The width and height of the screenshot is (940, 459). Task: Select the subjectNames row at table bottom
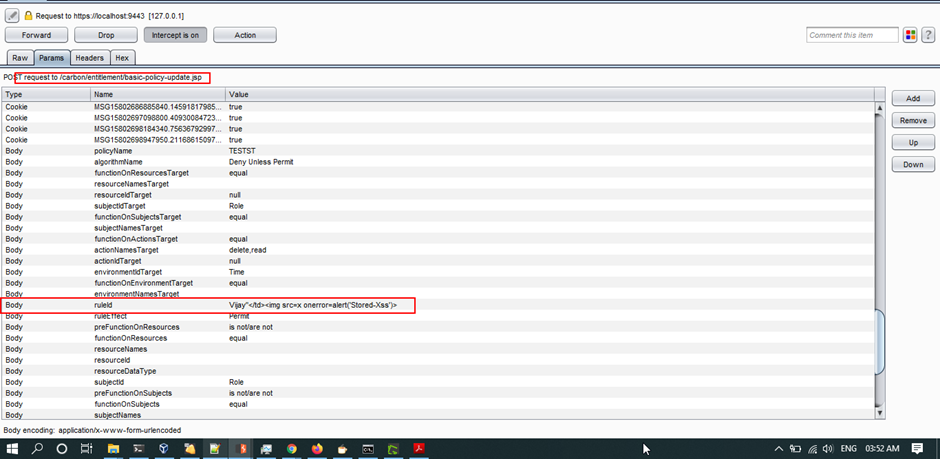(x=438, y=415)
